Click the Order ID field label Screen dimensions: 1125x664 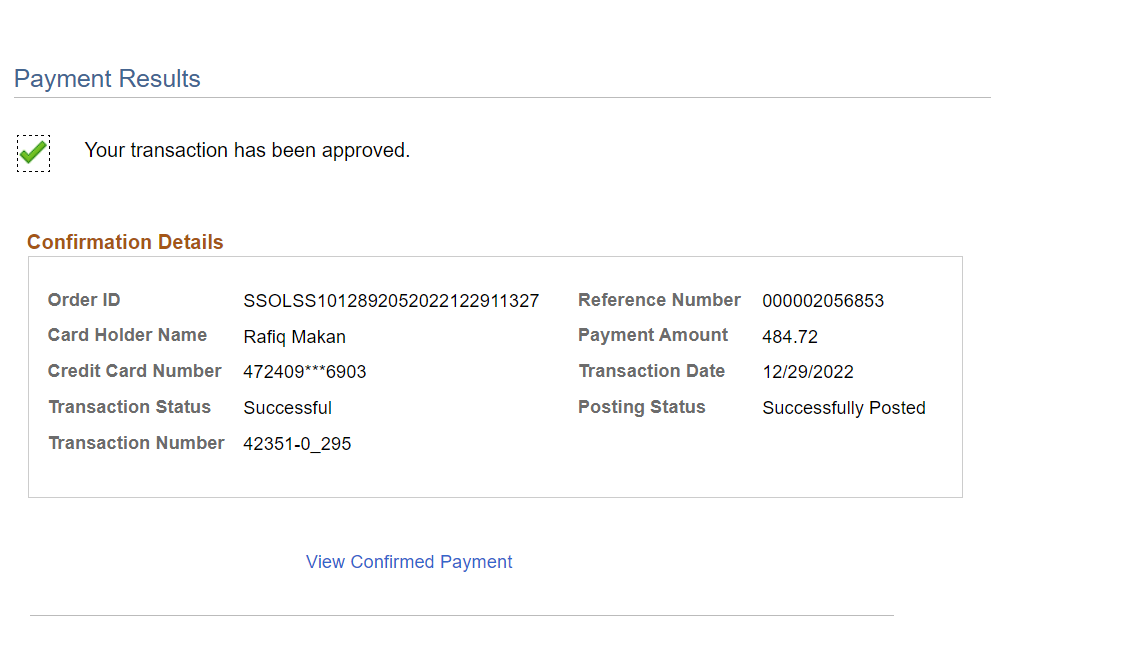pos(84,300)
